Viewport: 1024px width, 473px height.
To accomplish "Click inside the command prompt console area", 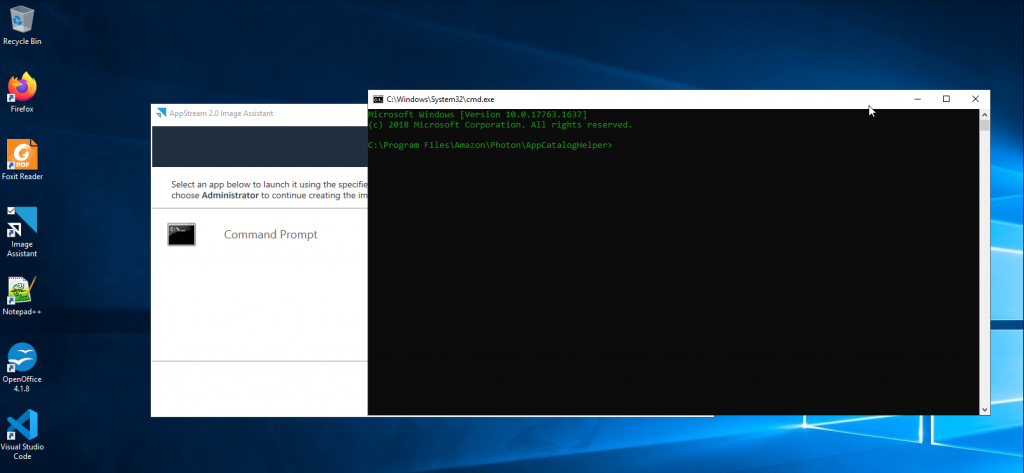I will pos(673,262).
